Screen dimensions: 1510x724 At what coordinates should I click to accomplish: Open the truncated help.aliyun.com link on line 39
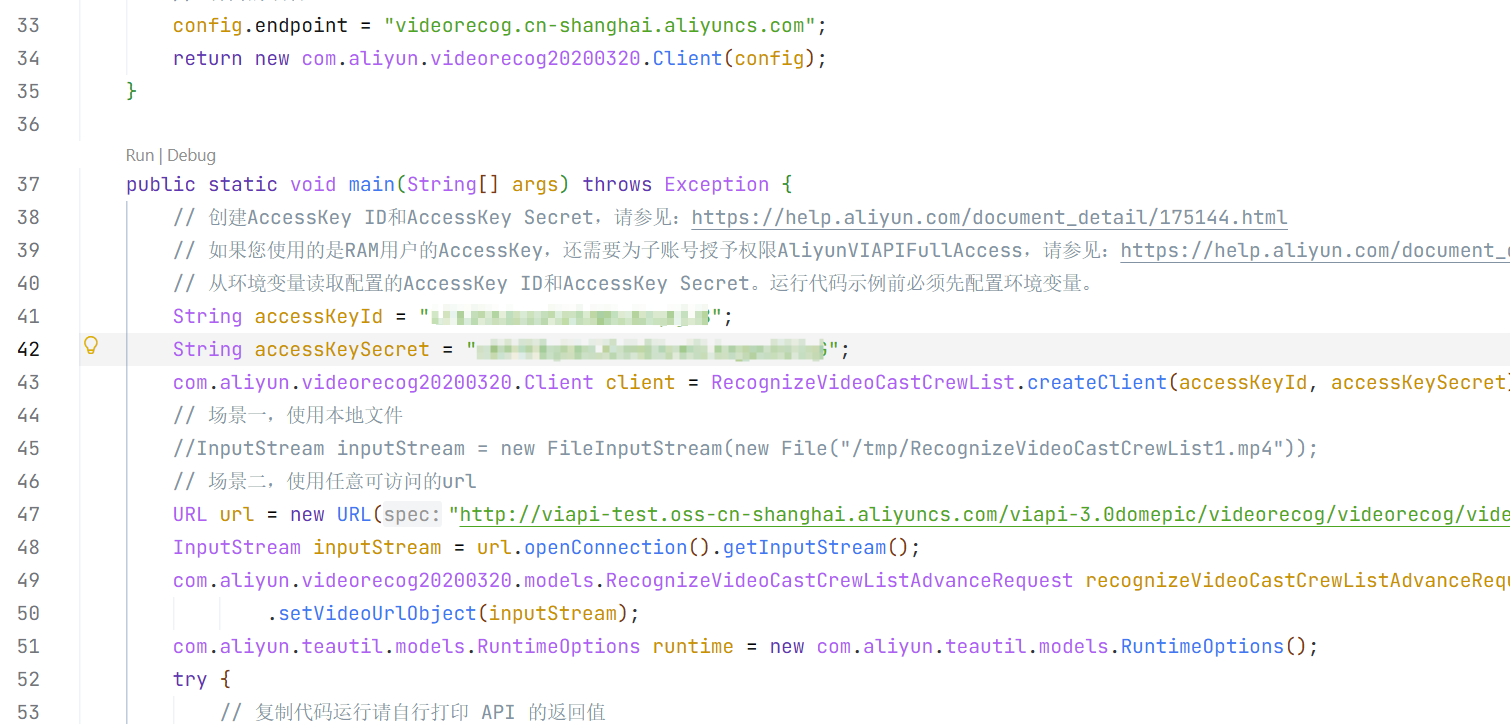click(x=1315, y=250)
